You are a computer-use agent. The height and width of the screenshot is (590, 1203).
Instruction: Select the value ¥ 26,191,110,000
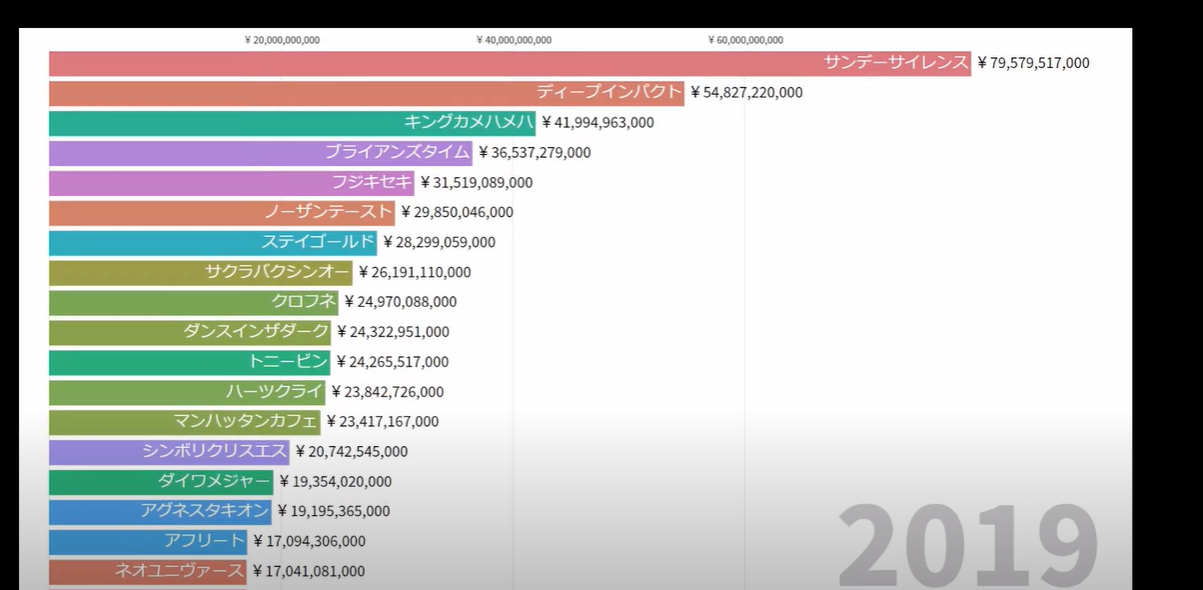coord(415,272)
